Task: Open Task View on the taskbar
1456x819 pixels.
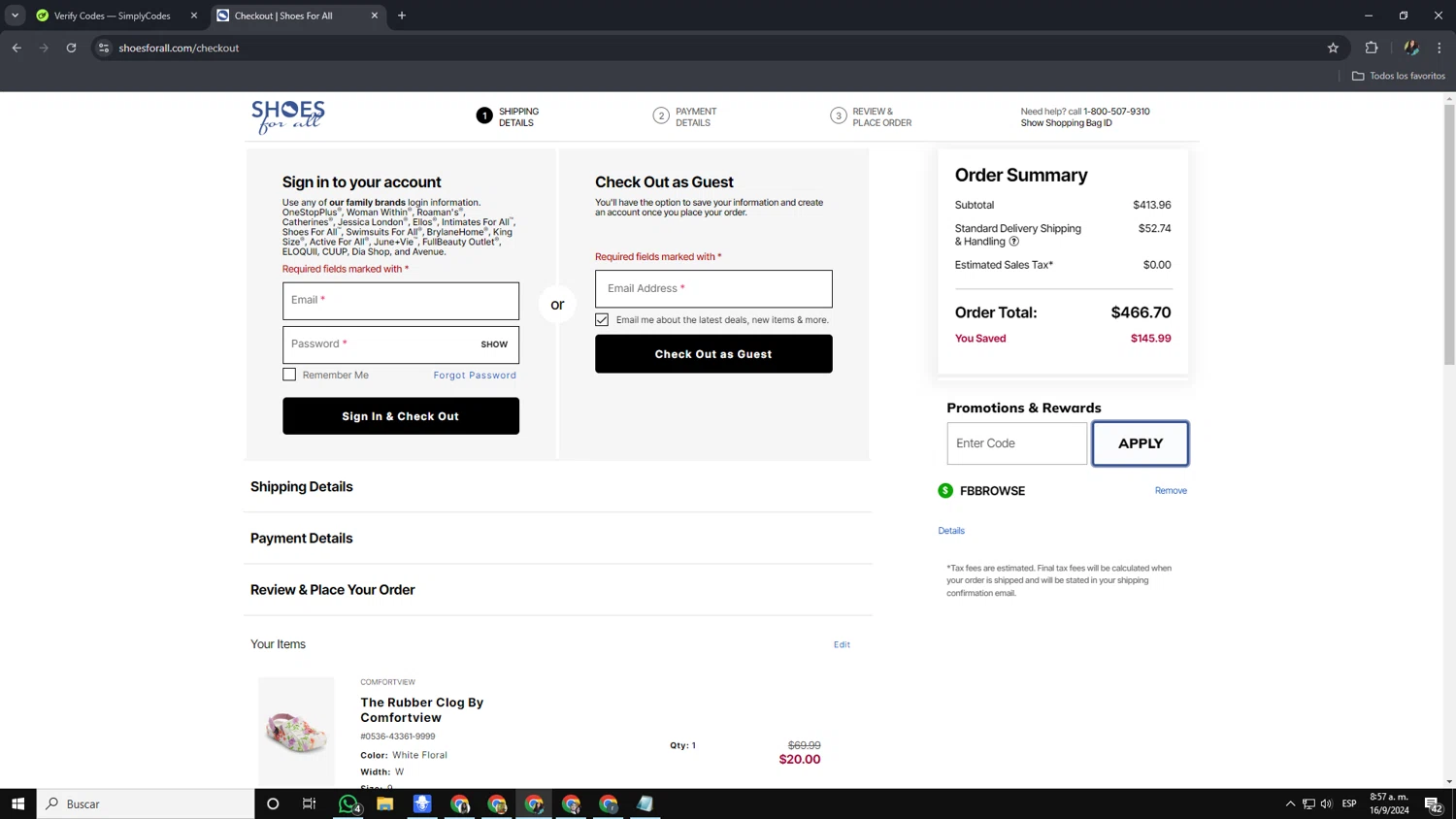Action: click(310, 803)
